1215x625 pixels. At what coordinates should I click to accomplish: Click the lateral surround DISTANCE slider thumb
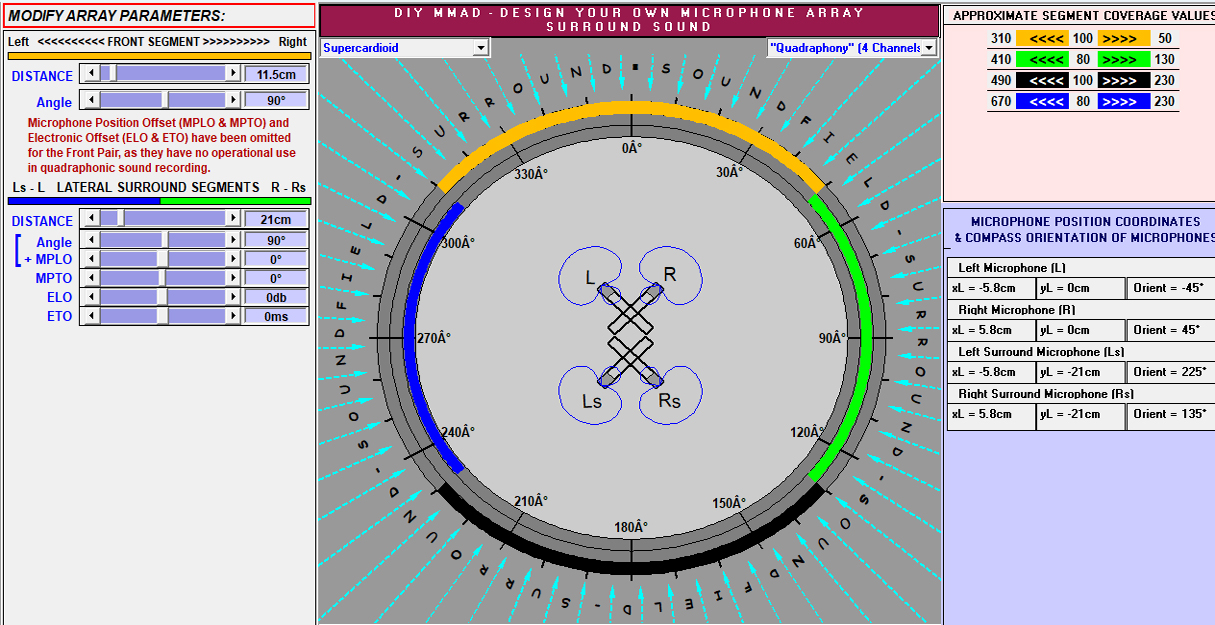point(121,219)
